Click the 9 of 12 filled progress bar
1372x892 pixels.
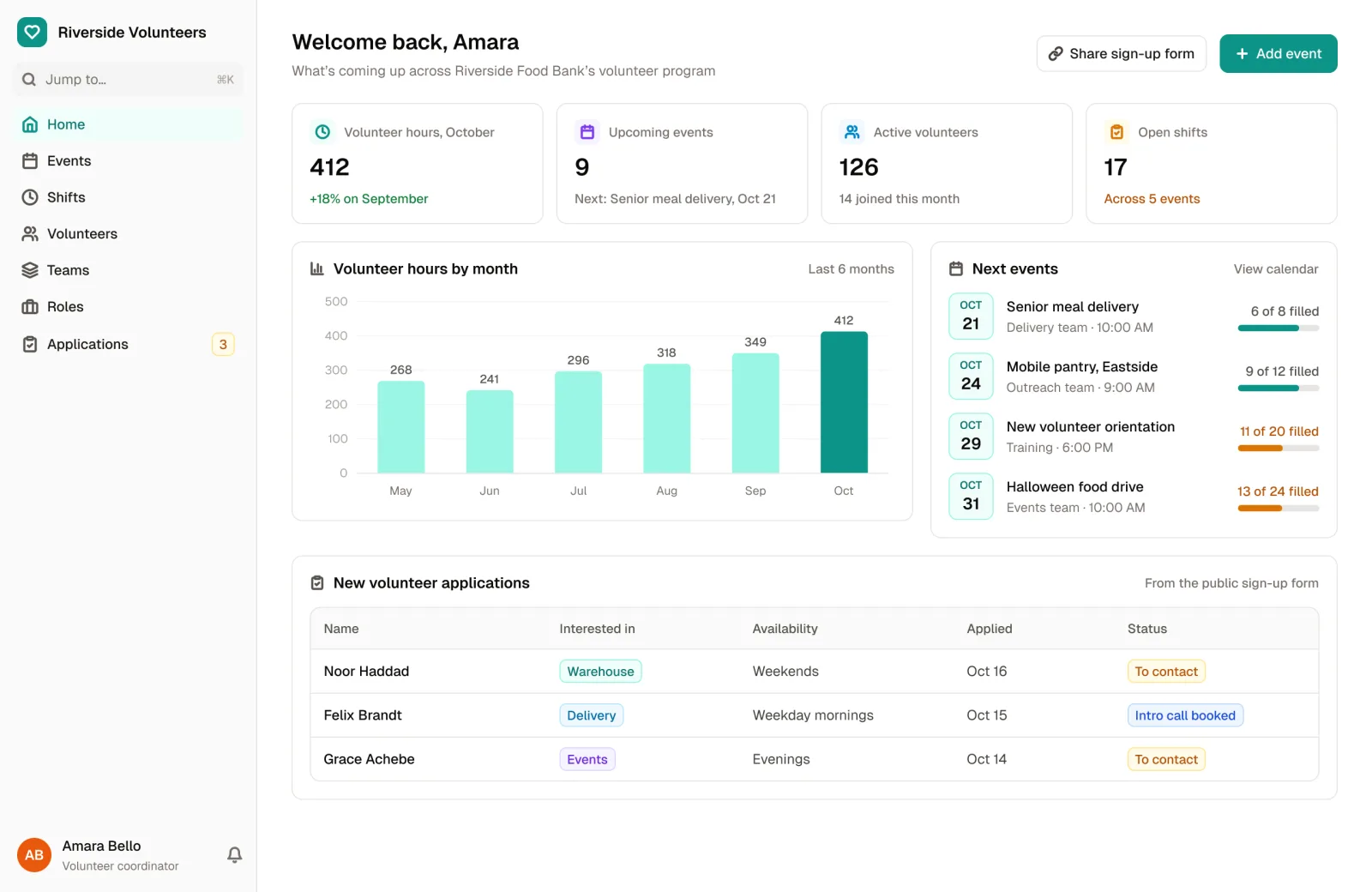pos(1279,388)
